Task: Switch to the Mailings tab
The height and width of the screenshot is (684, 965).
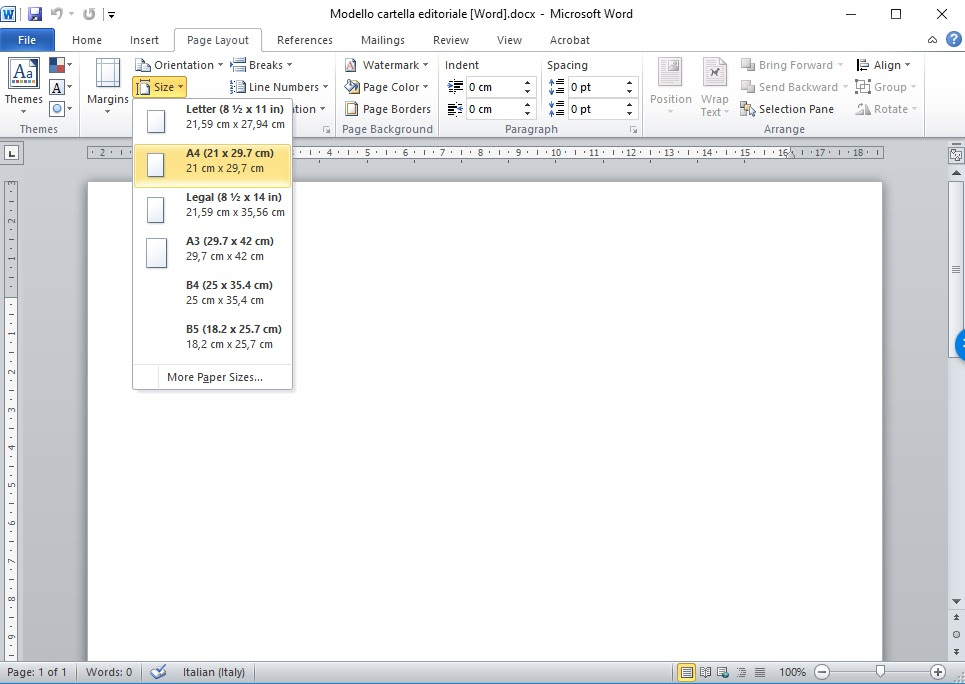Action: tap(383, 40)
